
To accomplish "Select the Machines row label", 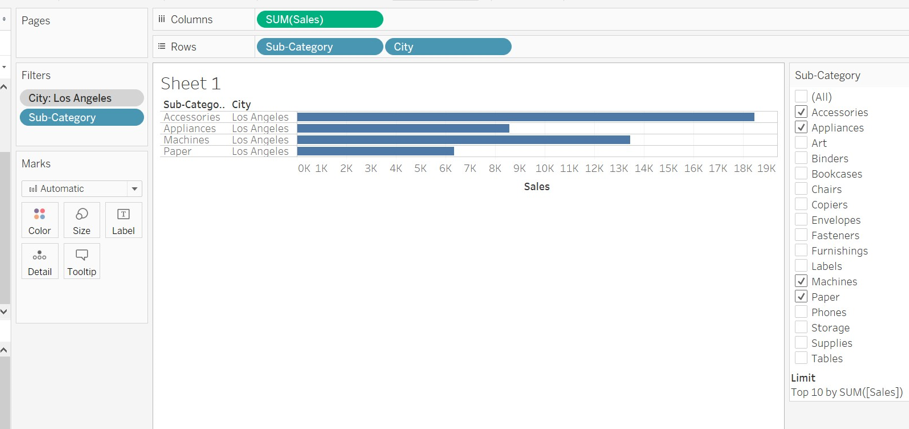I will pos(186,140).
